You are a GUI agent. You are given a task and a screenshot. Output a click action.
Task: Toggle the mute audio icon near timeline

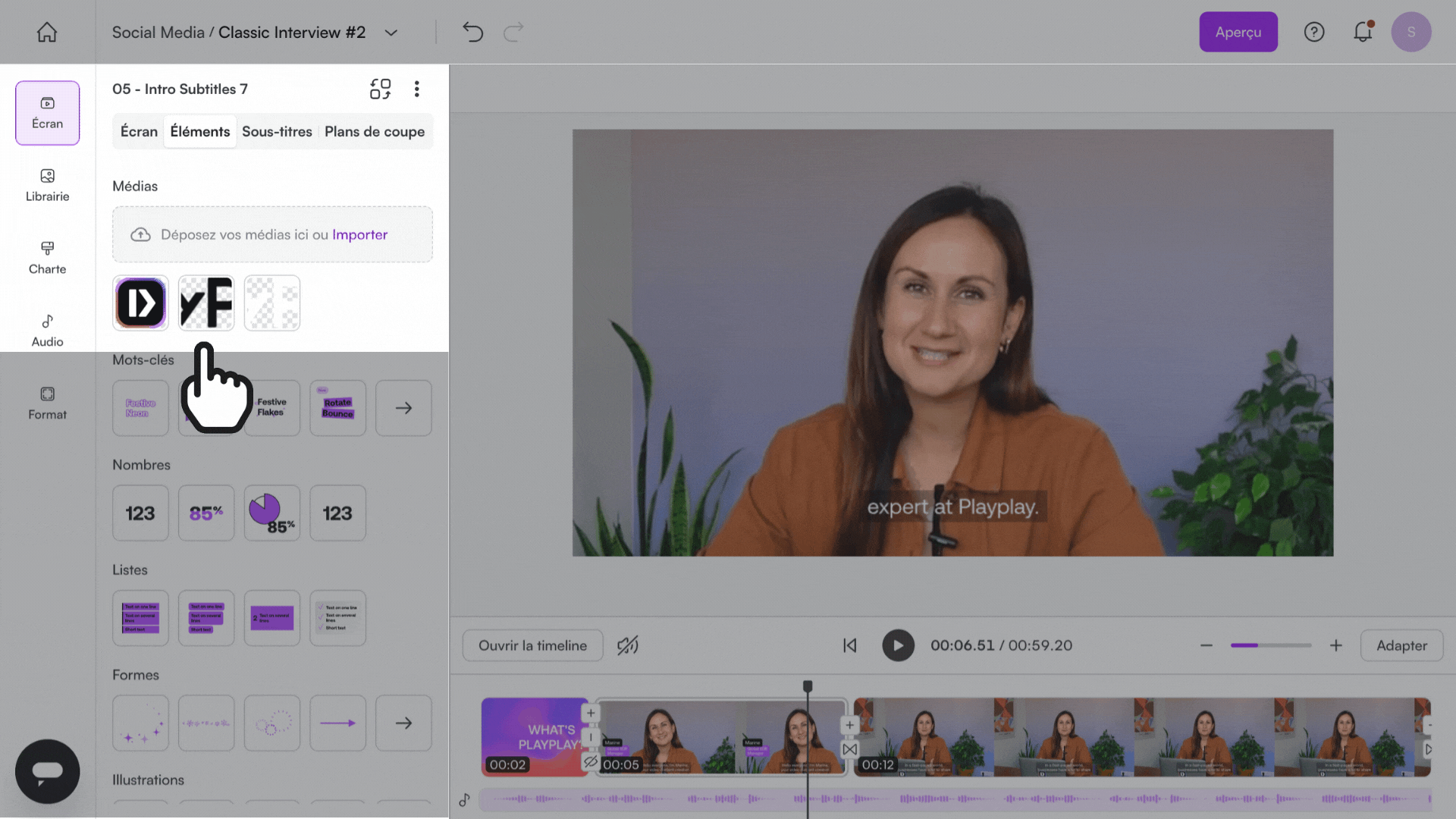coord(627,645)
